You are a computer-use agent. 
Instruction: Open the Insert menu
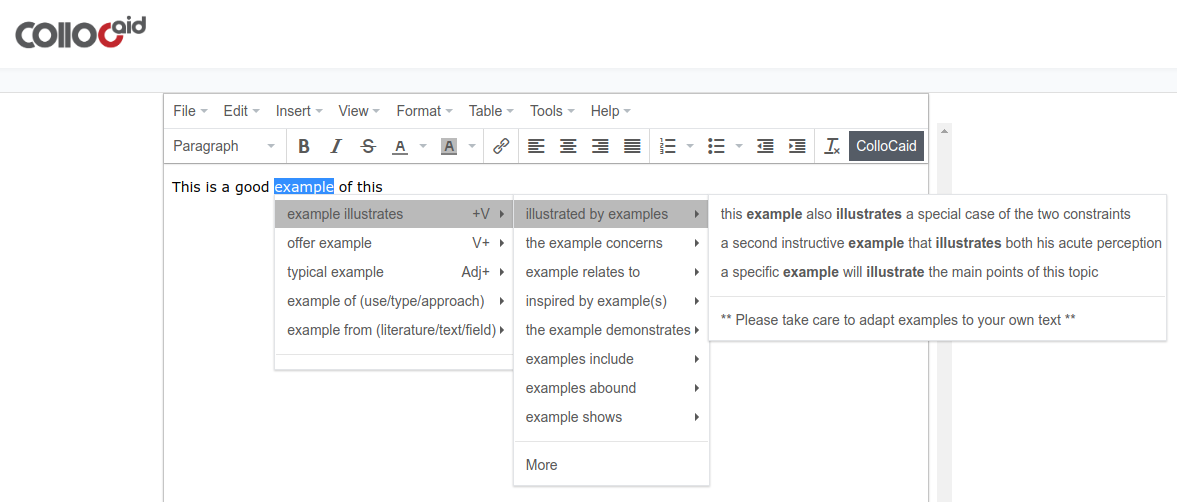point(298,111)
